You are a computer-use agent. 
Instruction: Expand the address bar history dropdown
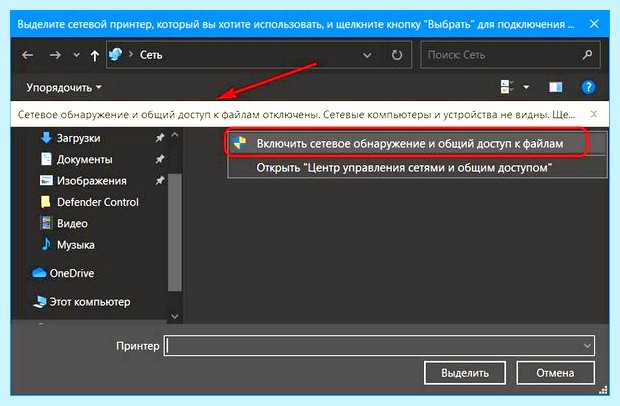pos(367,55)
